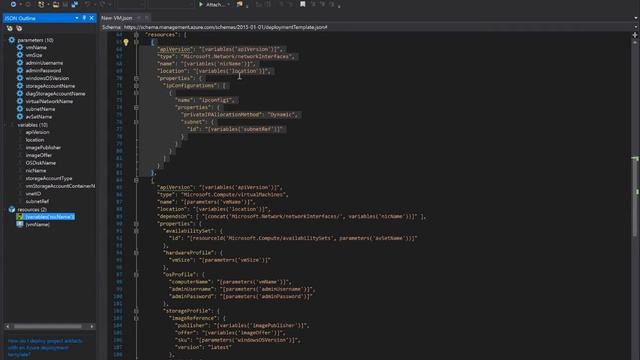The width and height of the screenshot is (640, 360).
Task: Close the New-VM.json tab
Action: click(x=147, y=18)
